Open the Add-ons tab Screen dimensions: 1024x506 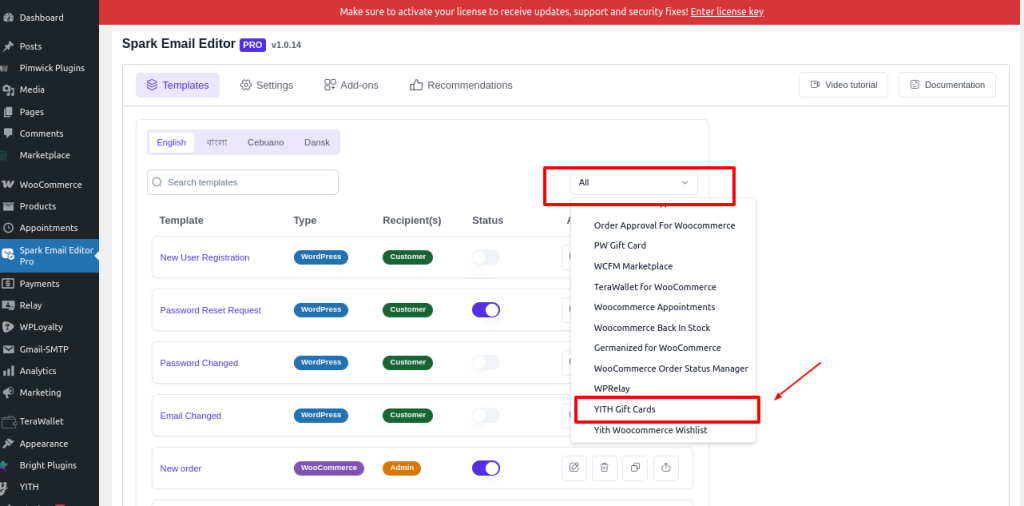coord(351,85)
